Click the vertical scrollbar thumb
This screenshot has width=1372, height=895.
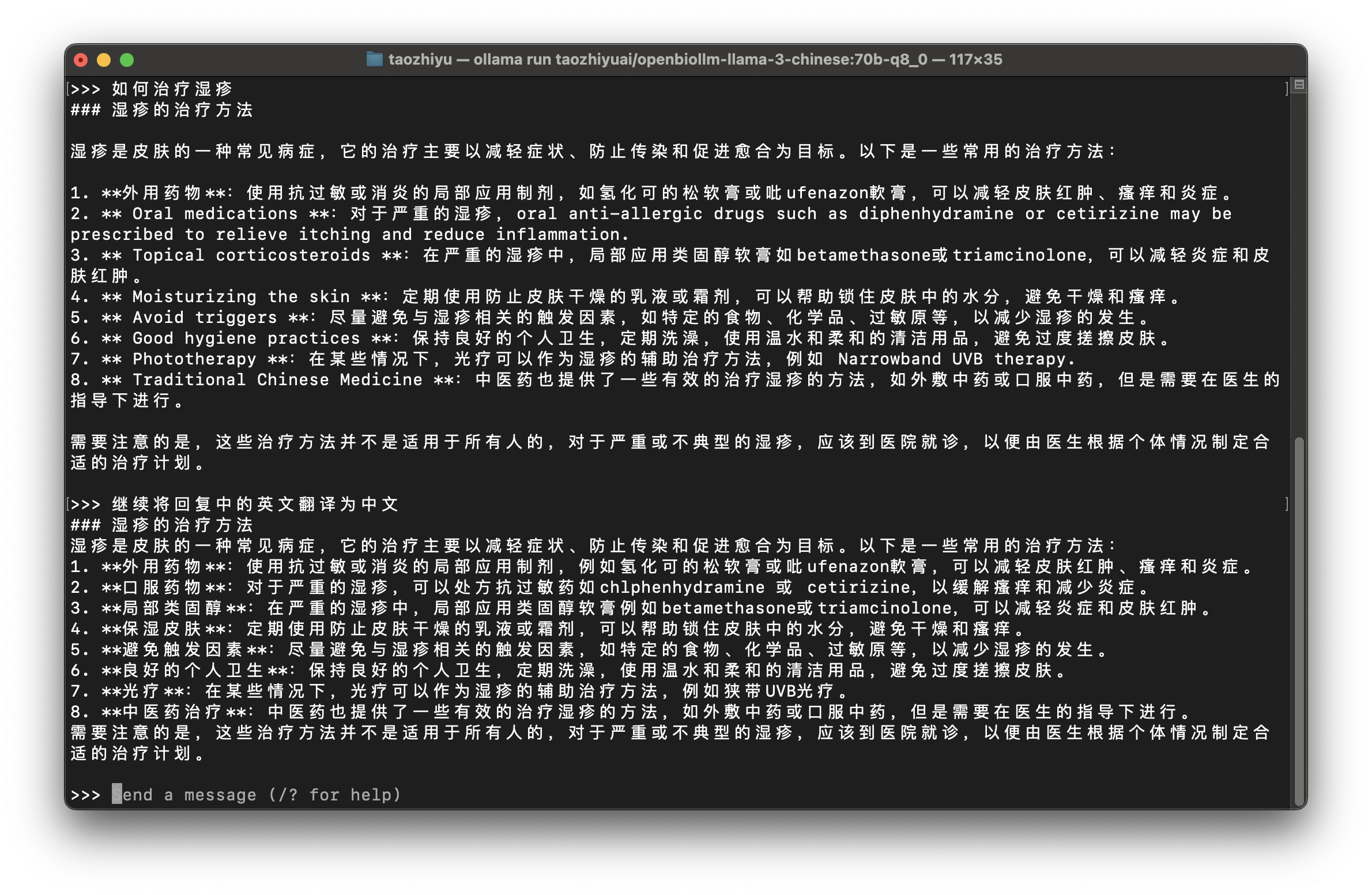coord(1299,620)
